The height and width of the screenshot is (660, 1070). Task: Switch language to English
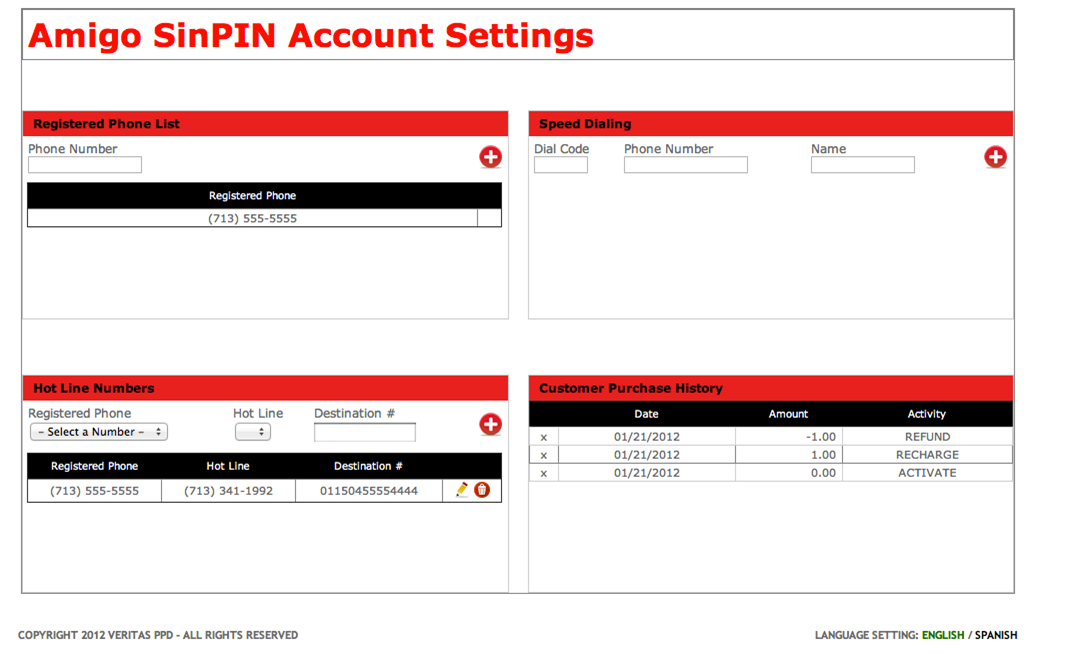(943, 635)
